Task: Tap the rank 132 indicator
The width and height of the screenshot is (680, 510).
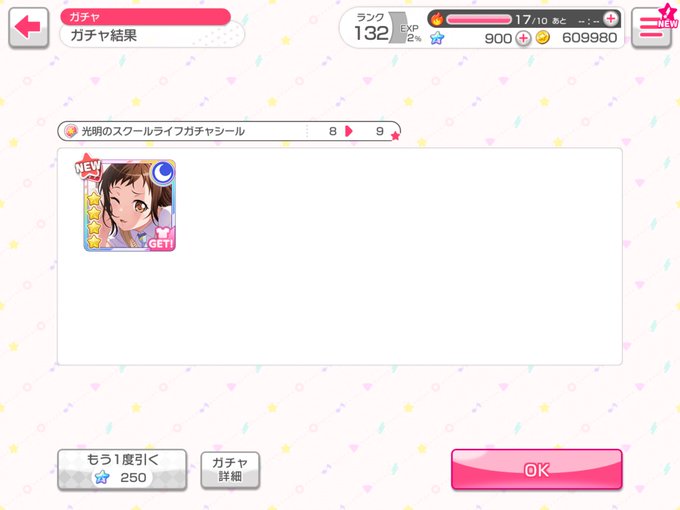Action: [371, 28]
